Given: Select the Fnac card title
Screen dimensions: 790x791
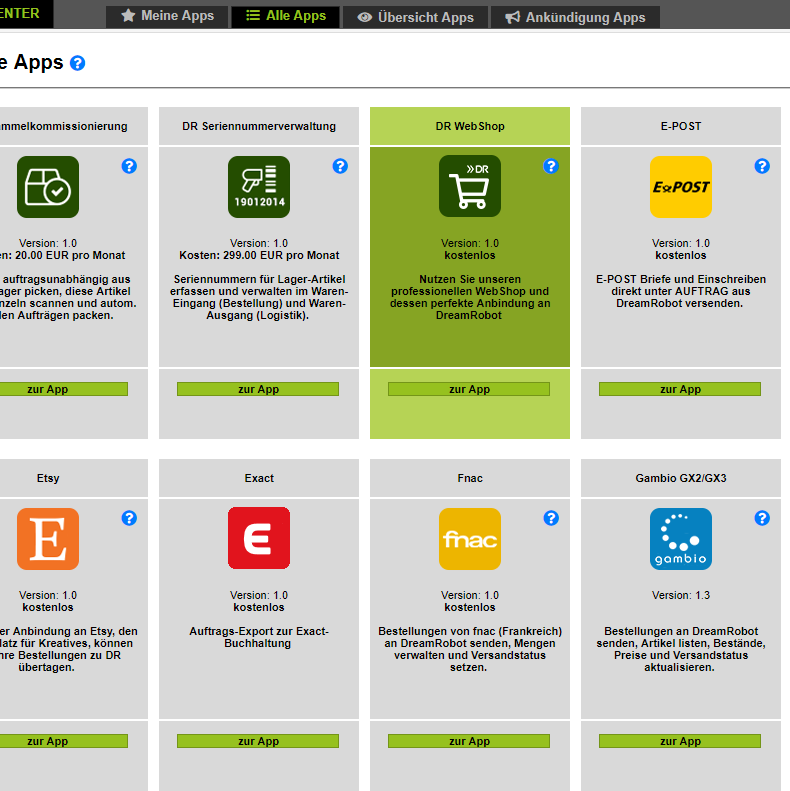Looking at the screenshot, I should pos(470,478).
